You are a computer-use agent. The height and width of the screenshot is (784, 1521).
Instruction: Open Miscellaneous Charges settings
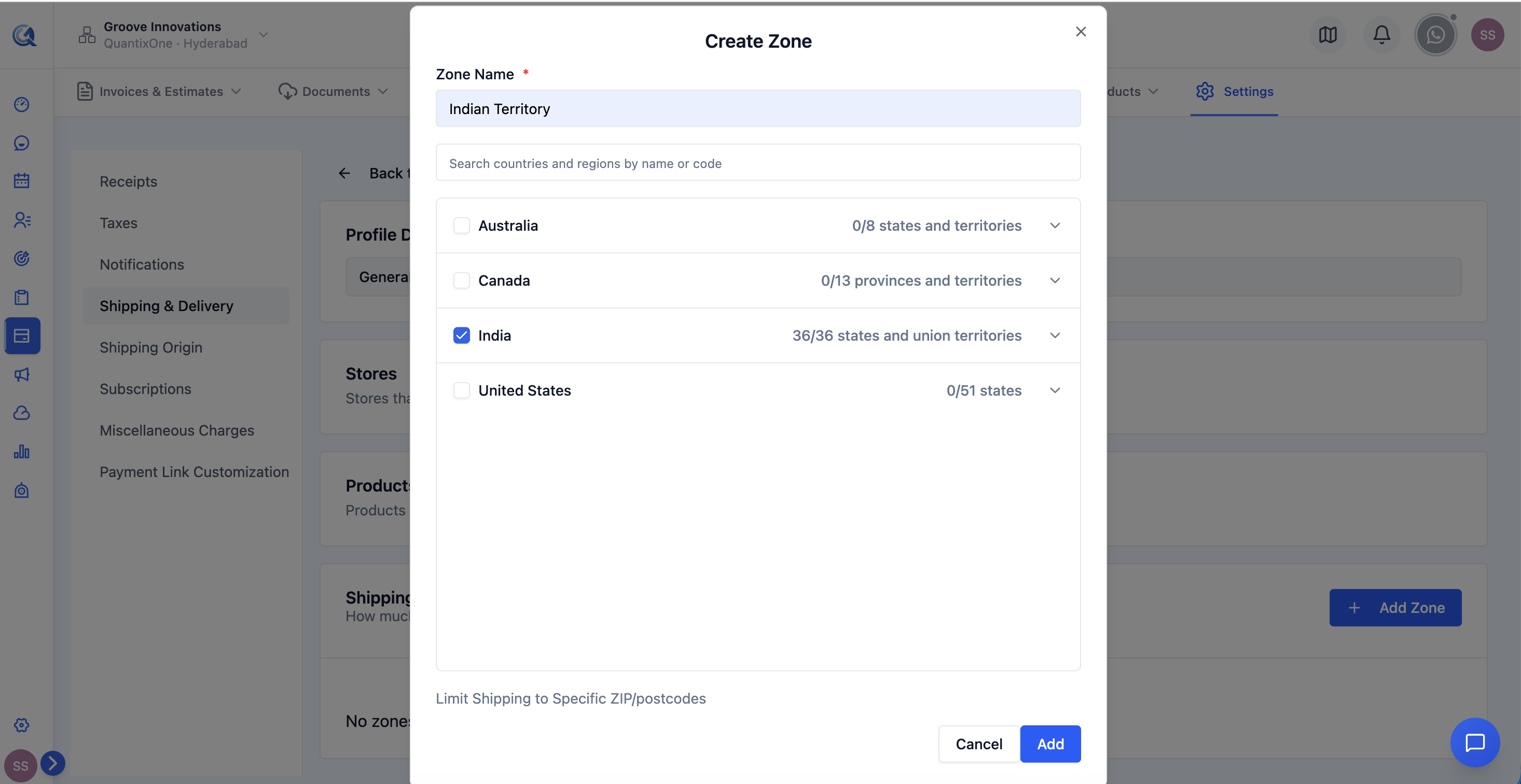(176, 430)
